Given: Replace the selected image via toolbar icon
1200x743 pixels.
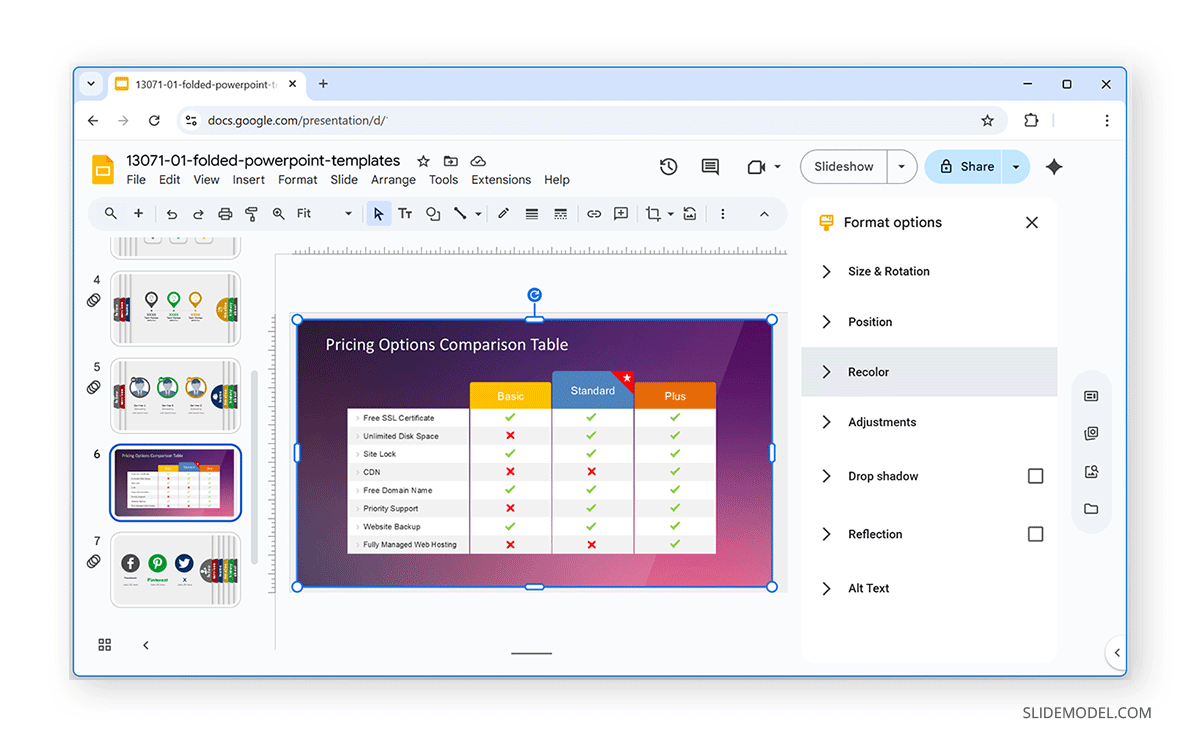Looking at the screenshot, I should pyautogui.click(x=690, y=213).
